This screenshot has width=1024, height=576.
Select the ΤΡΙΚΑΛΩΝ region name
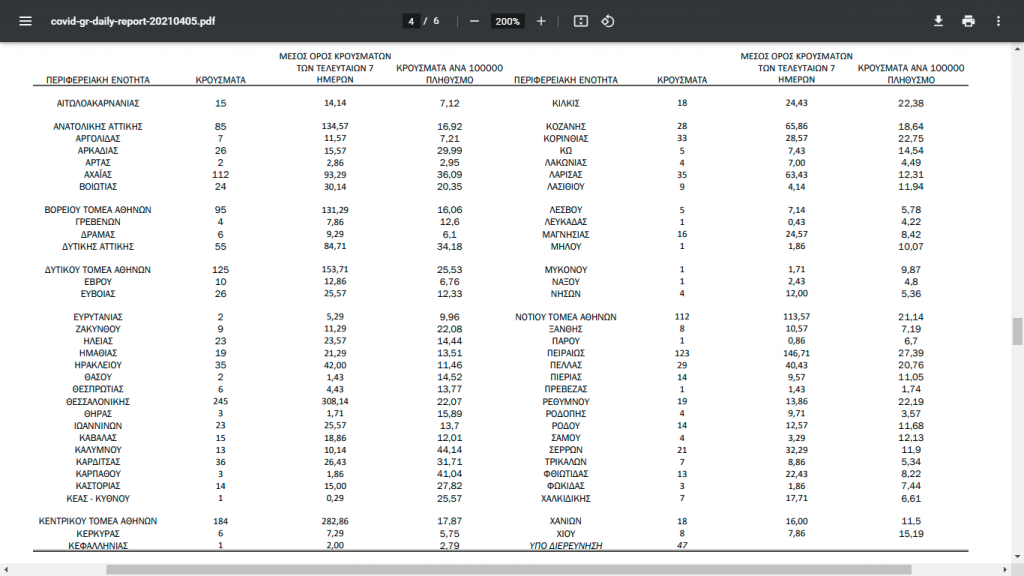566,462
